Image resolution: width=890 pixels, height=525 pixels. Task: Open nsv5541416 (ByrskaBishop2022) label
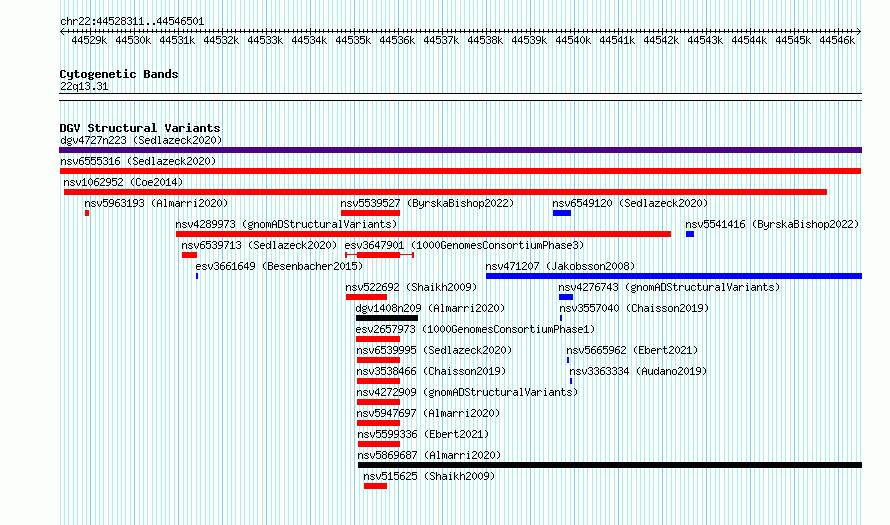tap(772, 224)
